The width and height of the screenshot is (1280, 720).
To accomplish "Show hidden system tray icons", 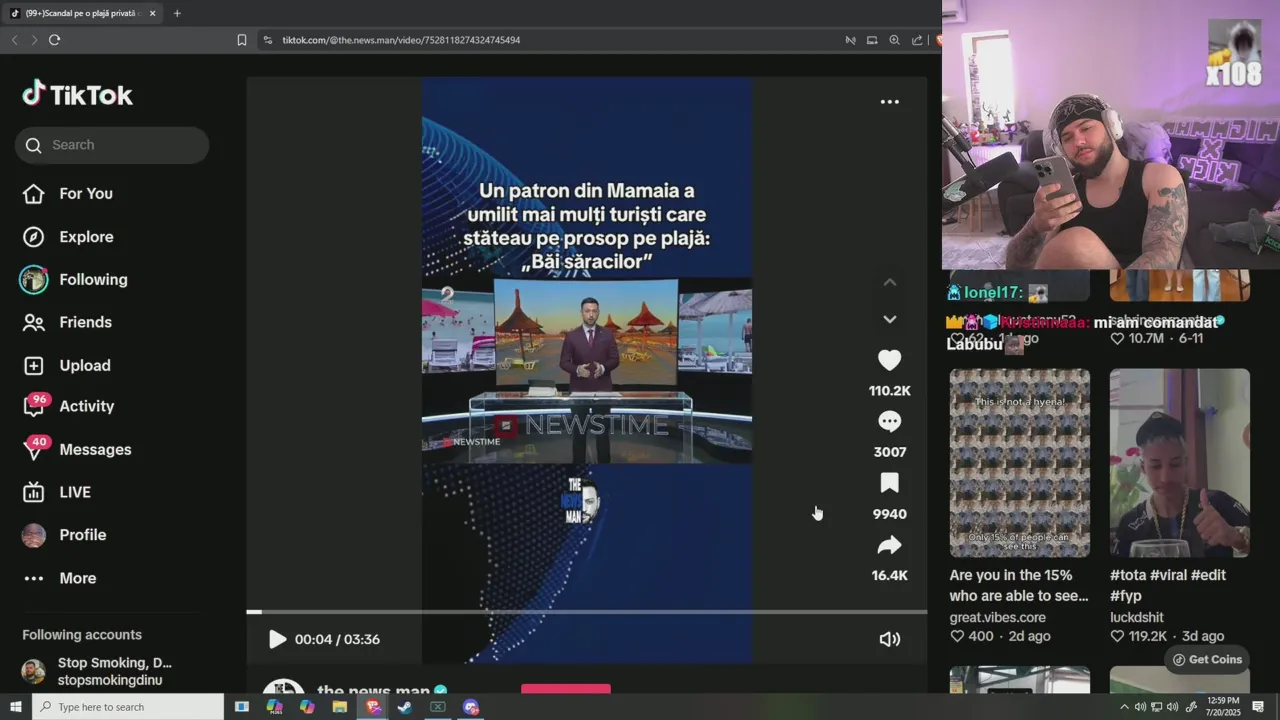I will point(1124,707).
